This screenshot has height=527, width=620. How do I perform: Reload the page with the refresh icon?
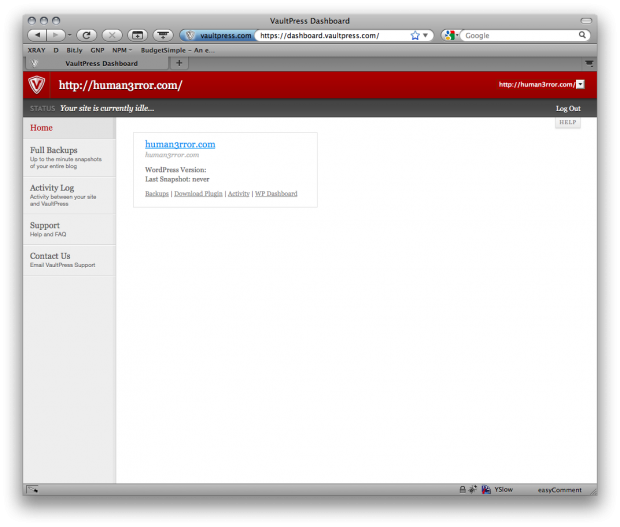pos(86,35)
